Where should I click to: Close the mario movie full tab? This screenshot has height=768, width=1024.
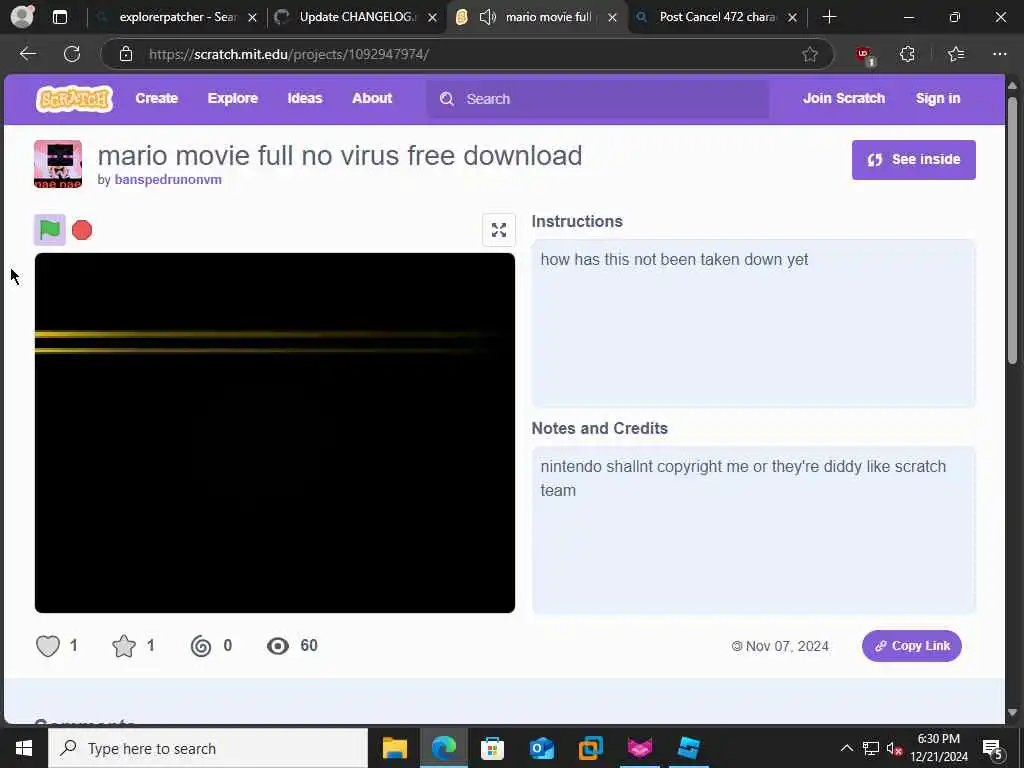[x=613, y=18]
